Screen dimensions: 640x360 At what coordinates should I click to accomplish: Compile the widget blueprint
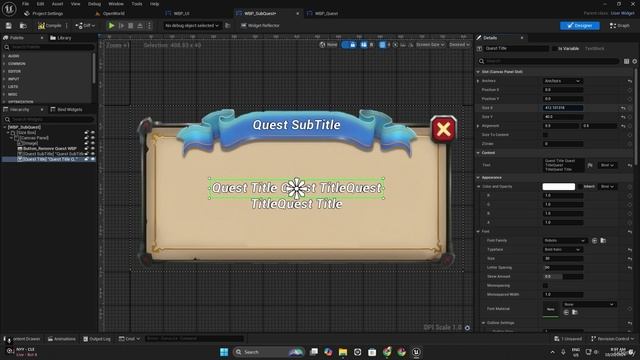pyautogui.click(x=50, y=26)
